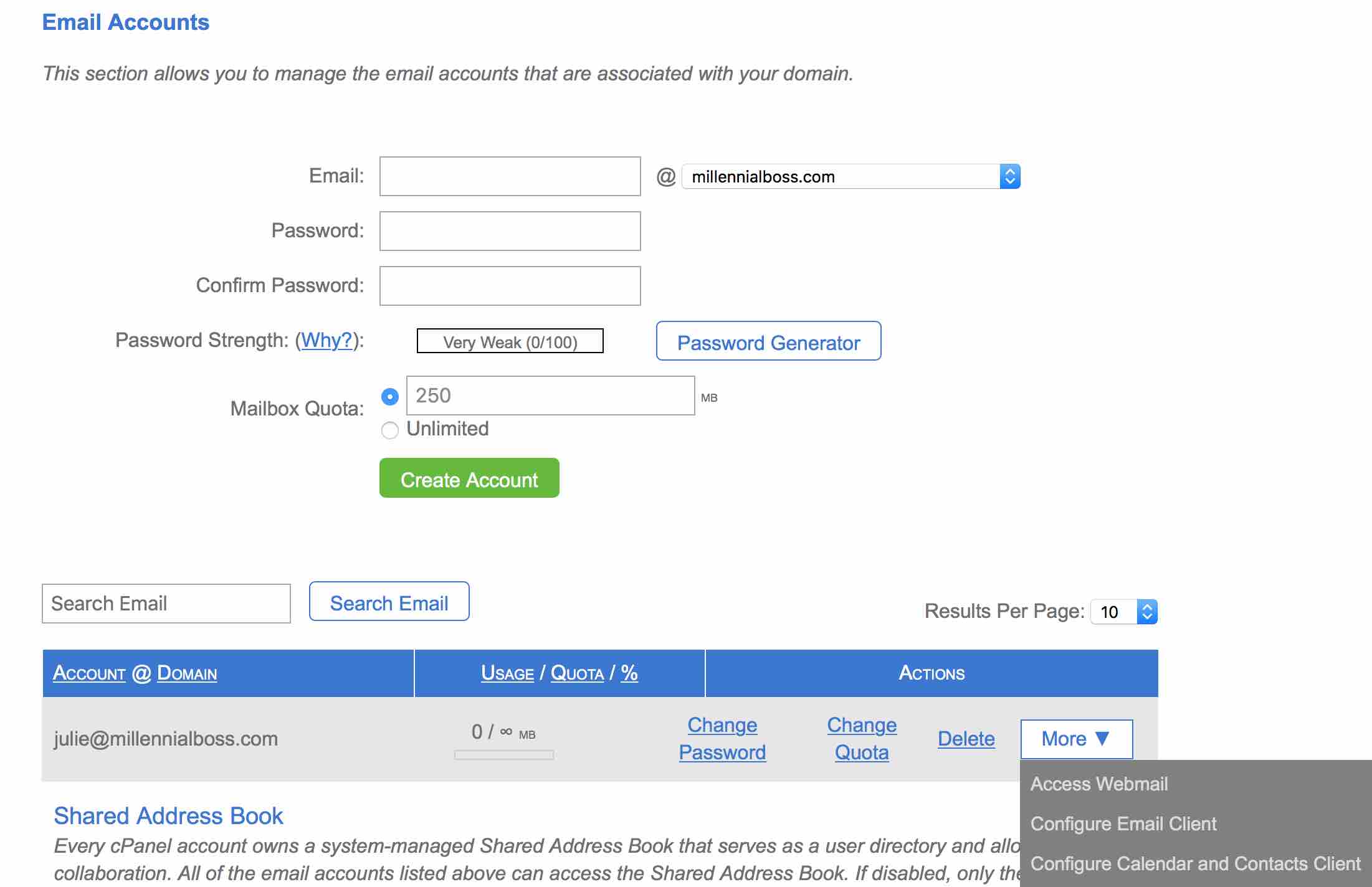Click the Change Quota link for julie
Image resolution: width=1372 pixels, height=887 pixels.
pos(860,737)
